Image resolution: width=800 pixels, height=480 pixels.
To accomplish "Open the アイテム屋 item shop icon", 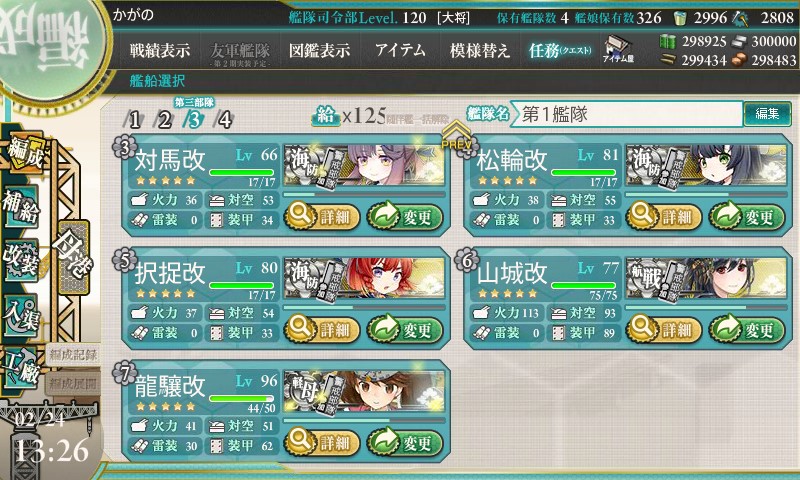I will click(618, 49).
